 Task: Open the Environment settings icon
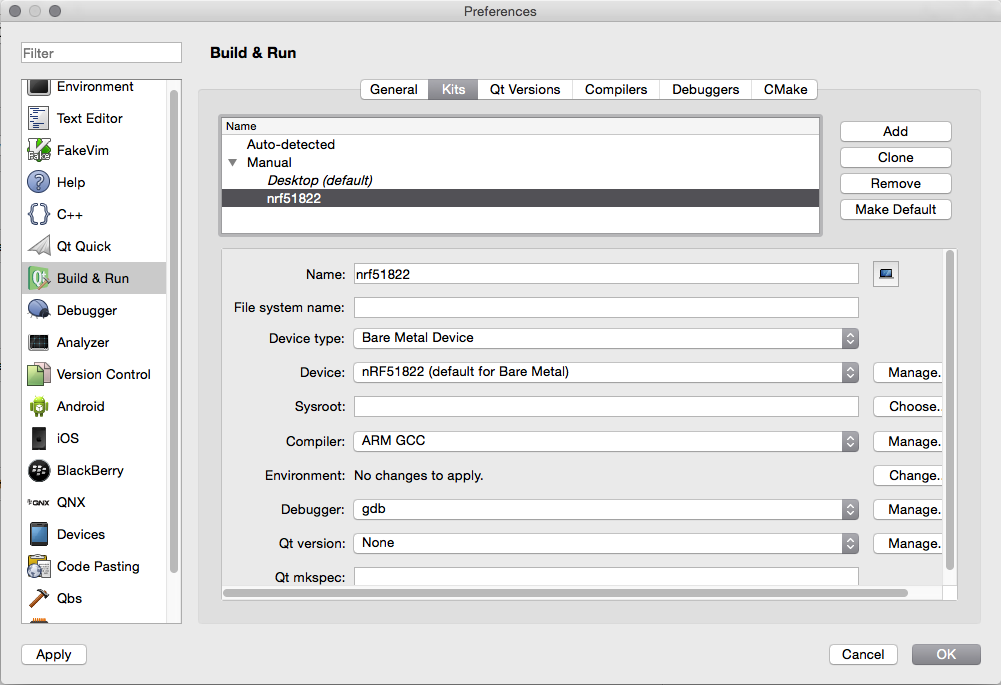click(38, 87)
